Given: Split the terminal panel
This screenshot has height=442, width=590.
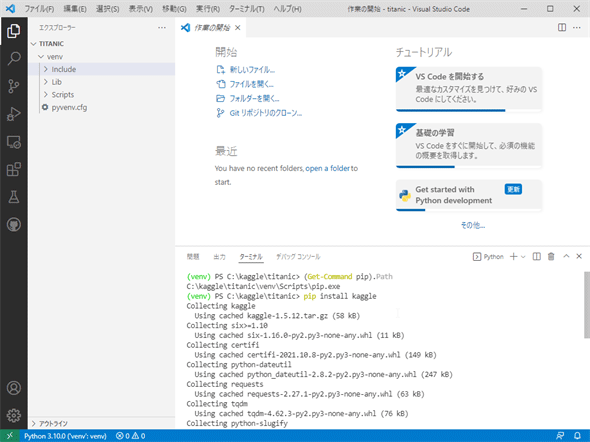Looking at the screenshot, I should [537, 257].
